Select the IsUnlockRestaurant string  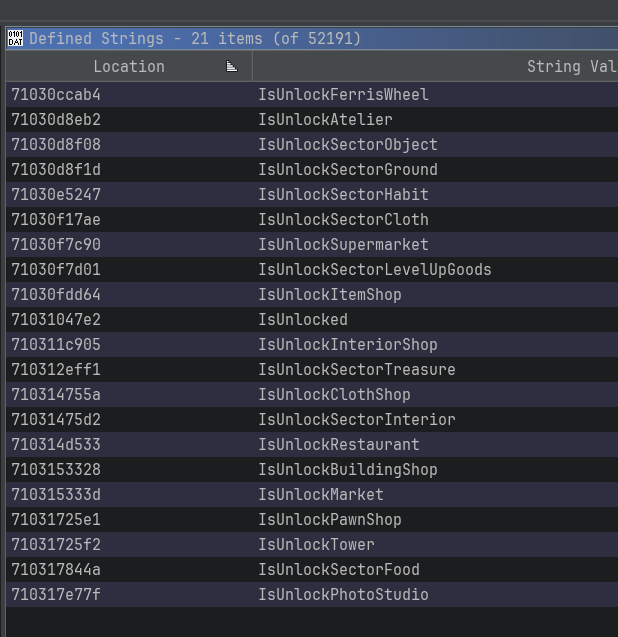pyautogui.click(x=339, y=445)
